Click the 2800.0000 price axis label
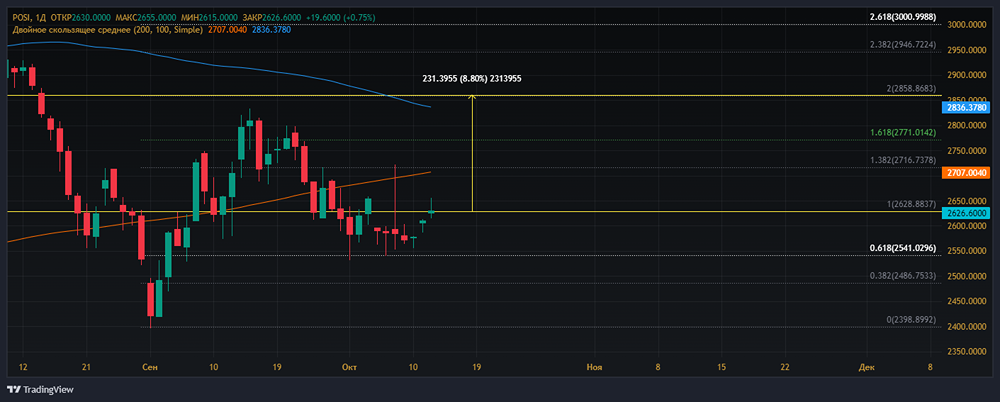Viewport: 1000px width, 402px height. tap(967, 126)
